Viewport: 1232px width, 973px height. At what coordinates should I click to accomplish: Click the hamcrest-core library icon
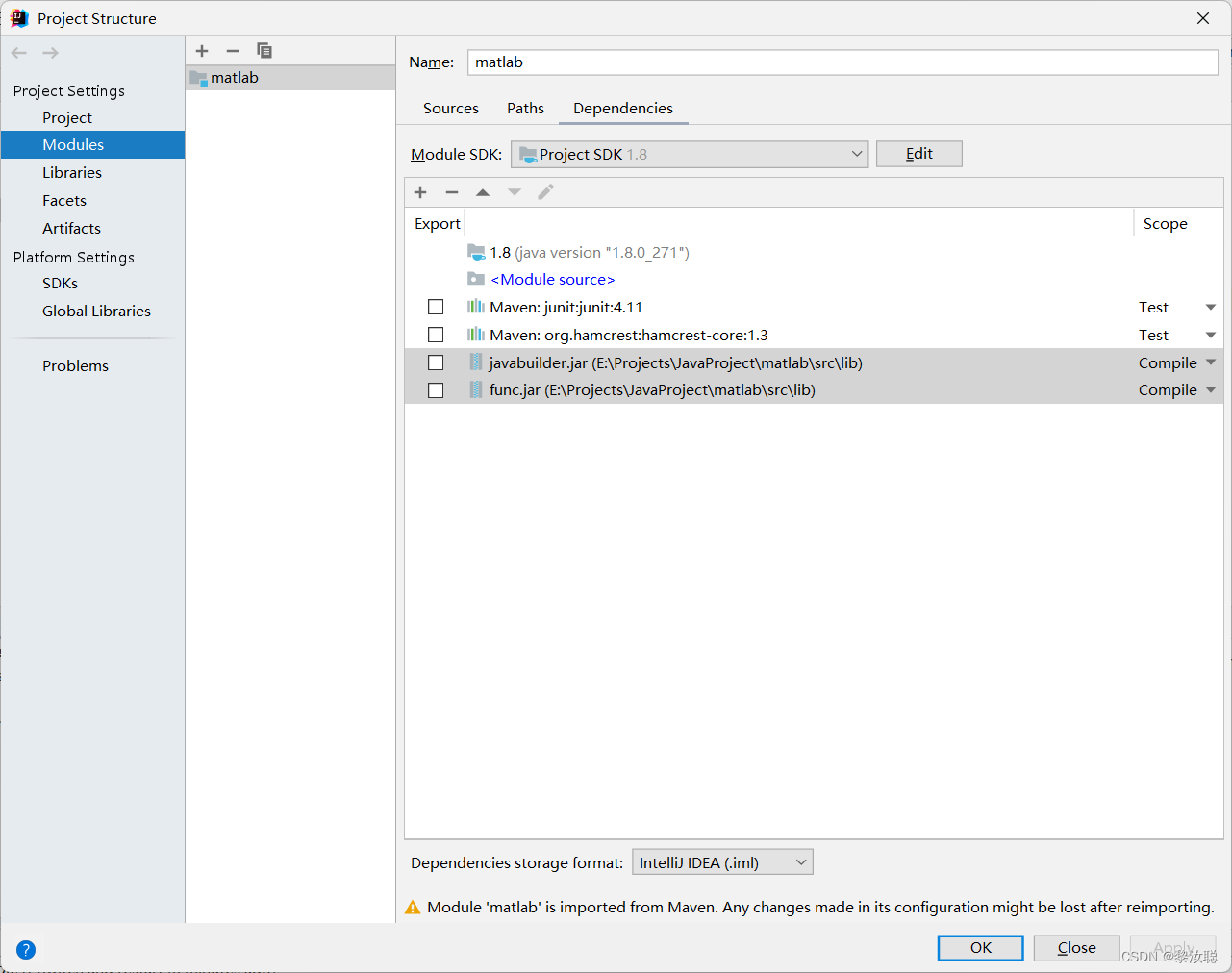point(476,335)
